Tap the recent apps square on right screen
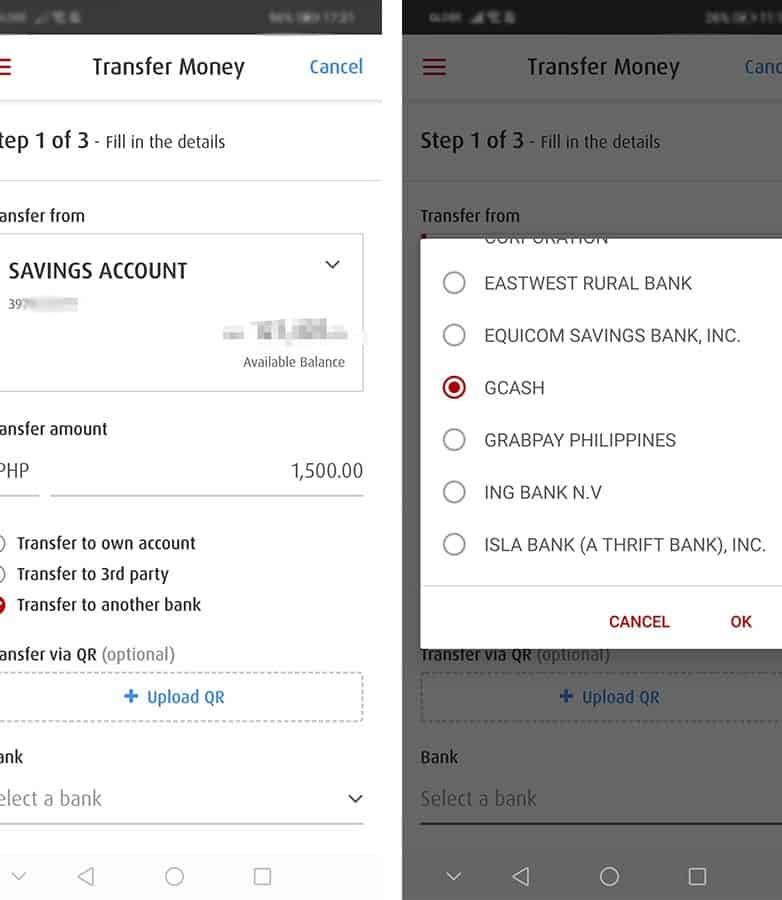Screen dimensions: 782x900 (697, 876)
